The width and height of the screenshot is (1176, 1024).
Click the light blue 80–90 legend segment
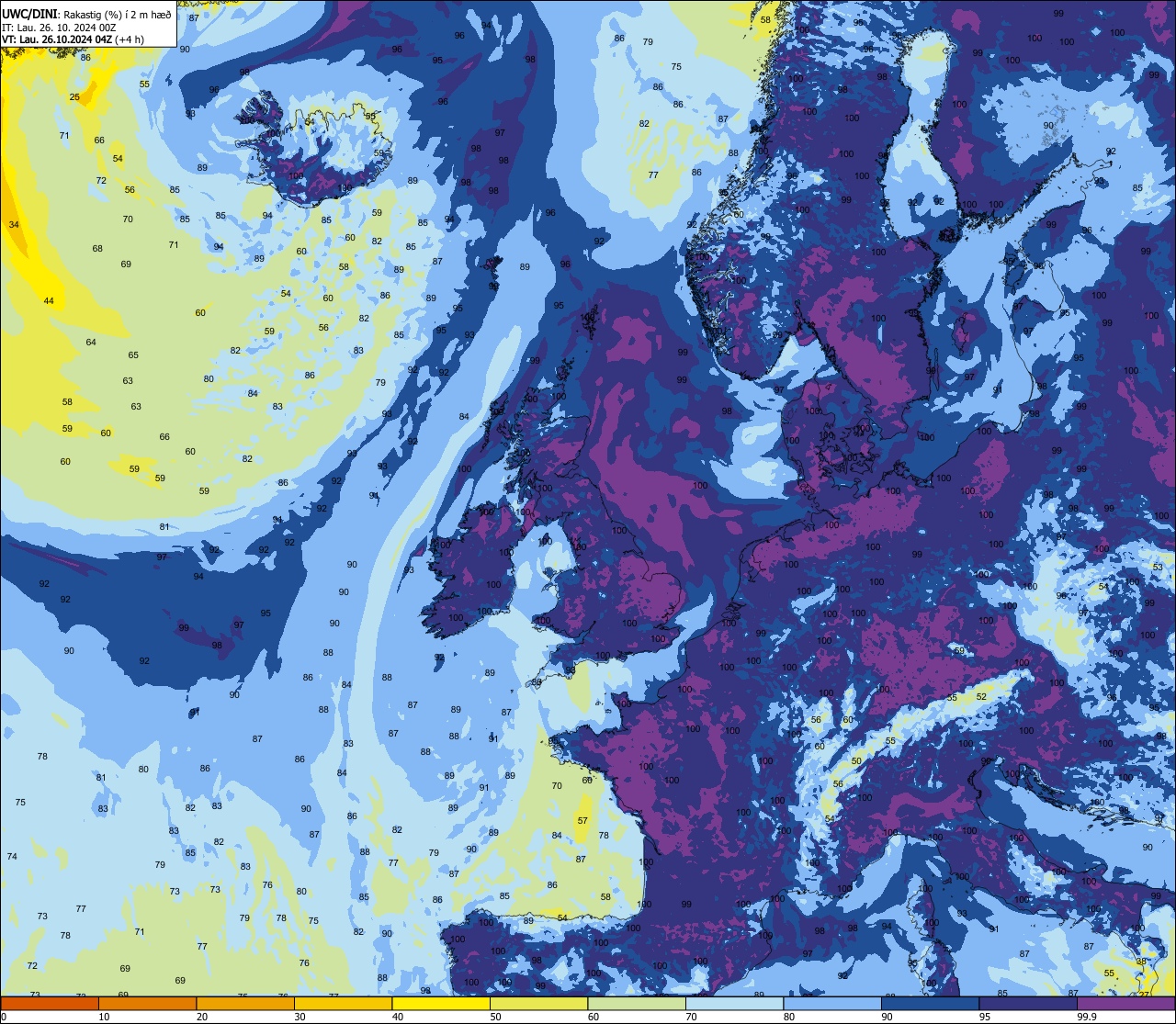pyautogui.click(x=832, y=1003)
